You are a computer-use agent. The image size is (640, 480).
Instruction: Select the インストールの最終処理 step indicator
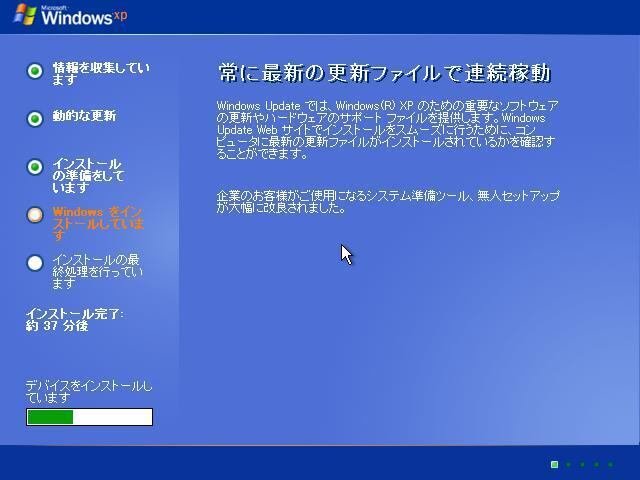35,263
